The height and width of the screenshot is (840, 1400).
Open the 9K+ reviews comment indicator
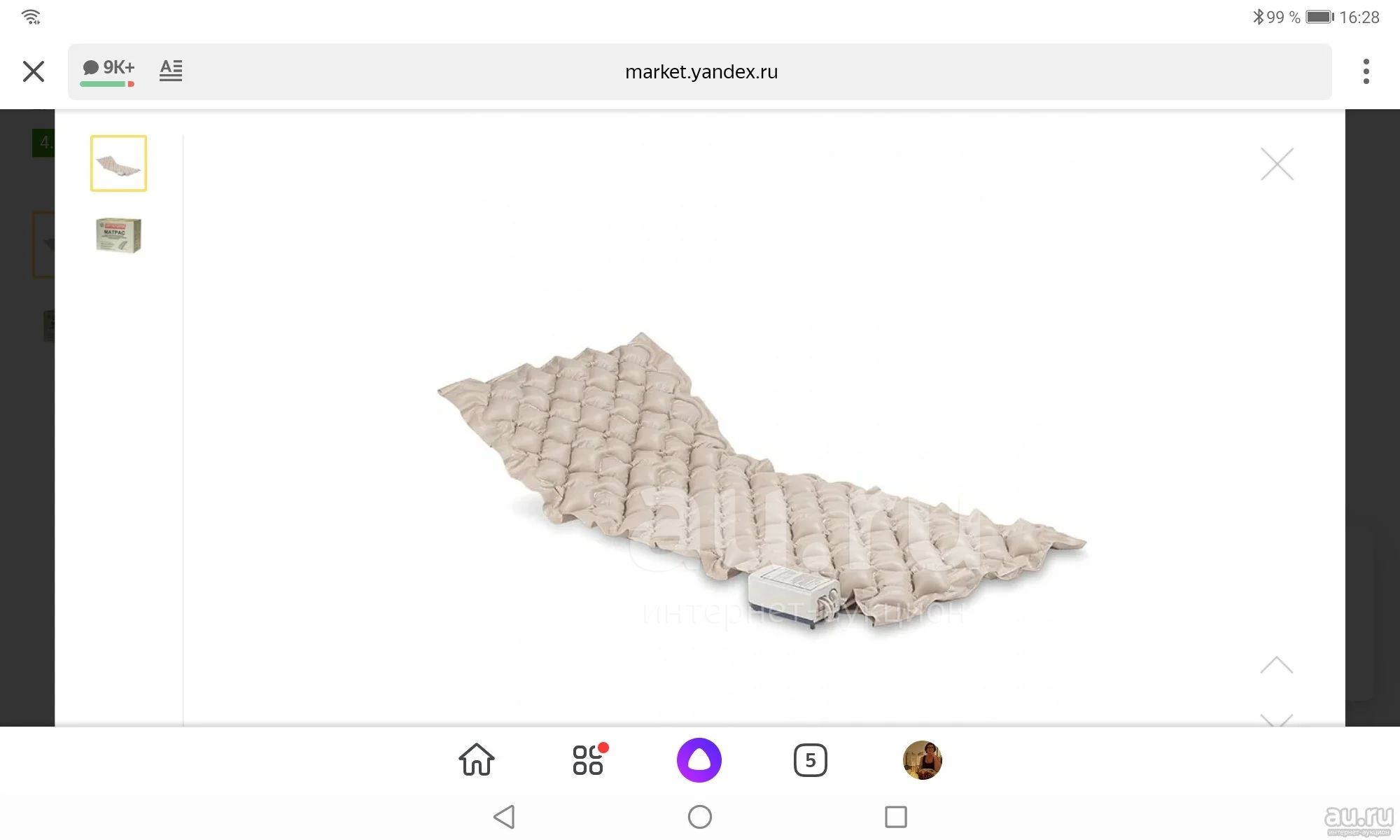click(108, 71)
